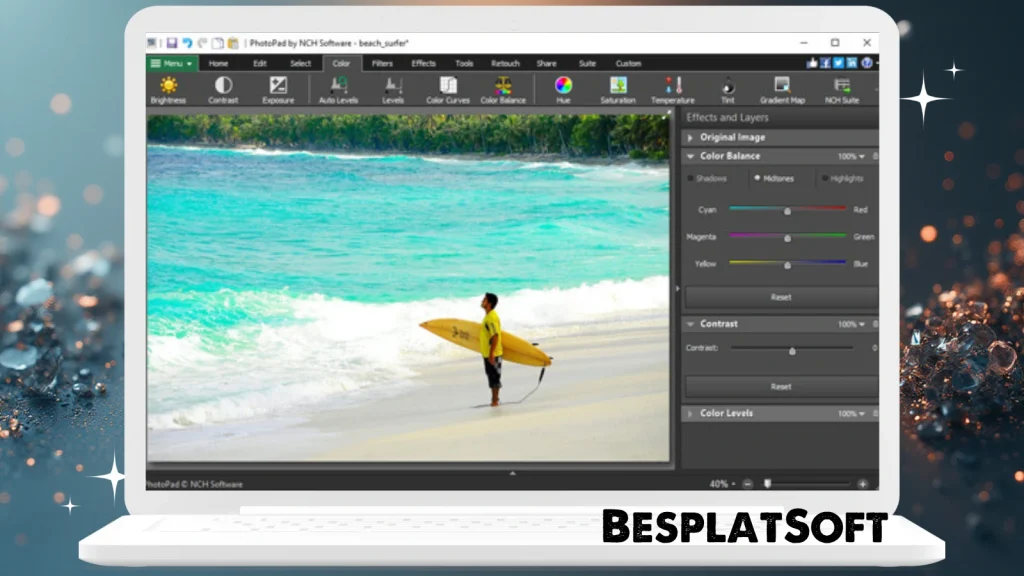Image resolution: width=1024 pixels, height=576 pixels.
Task: Select the Shadows radio button
Action: 690,179
